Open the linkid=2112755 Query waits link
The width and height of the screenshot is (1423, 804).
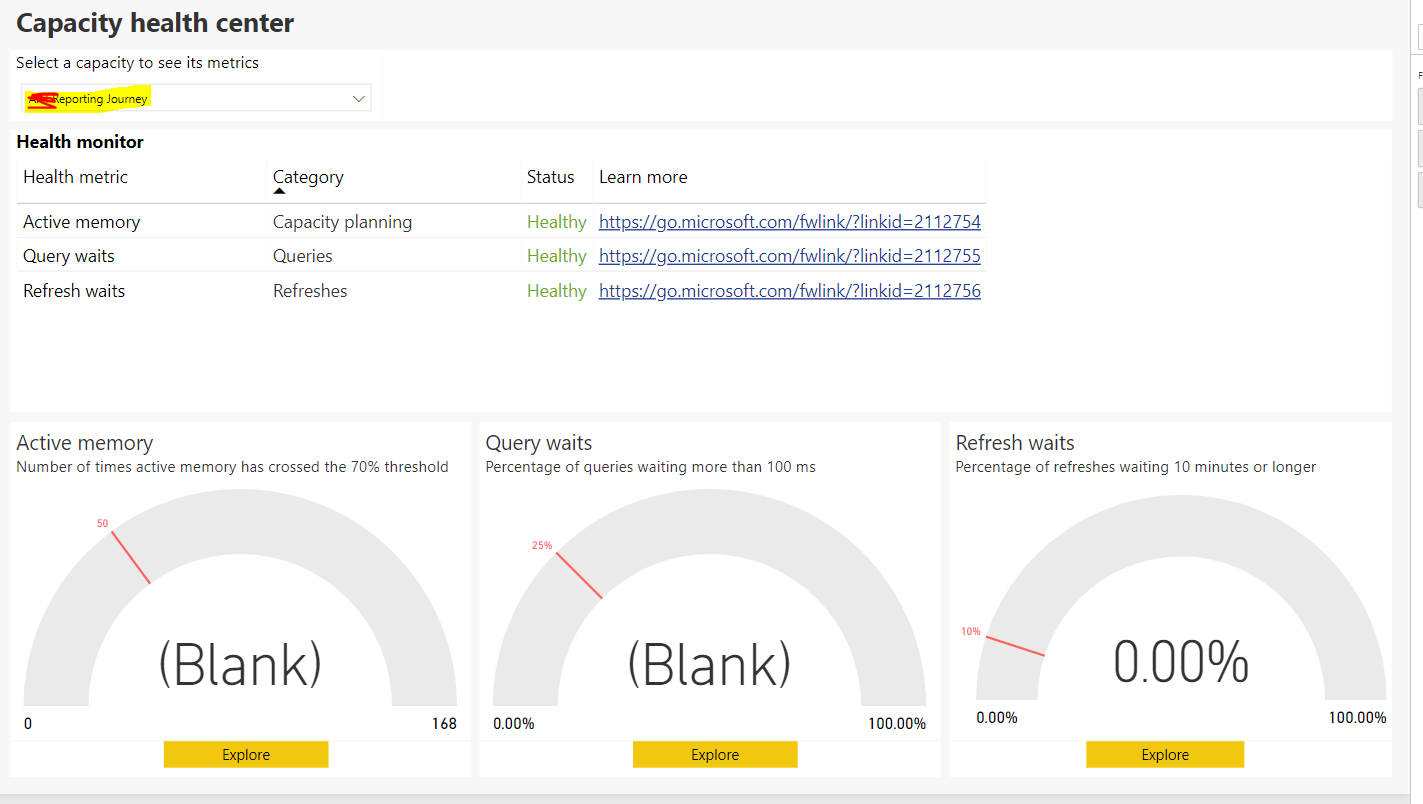pyautogui.click(x=790, y=256)
